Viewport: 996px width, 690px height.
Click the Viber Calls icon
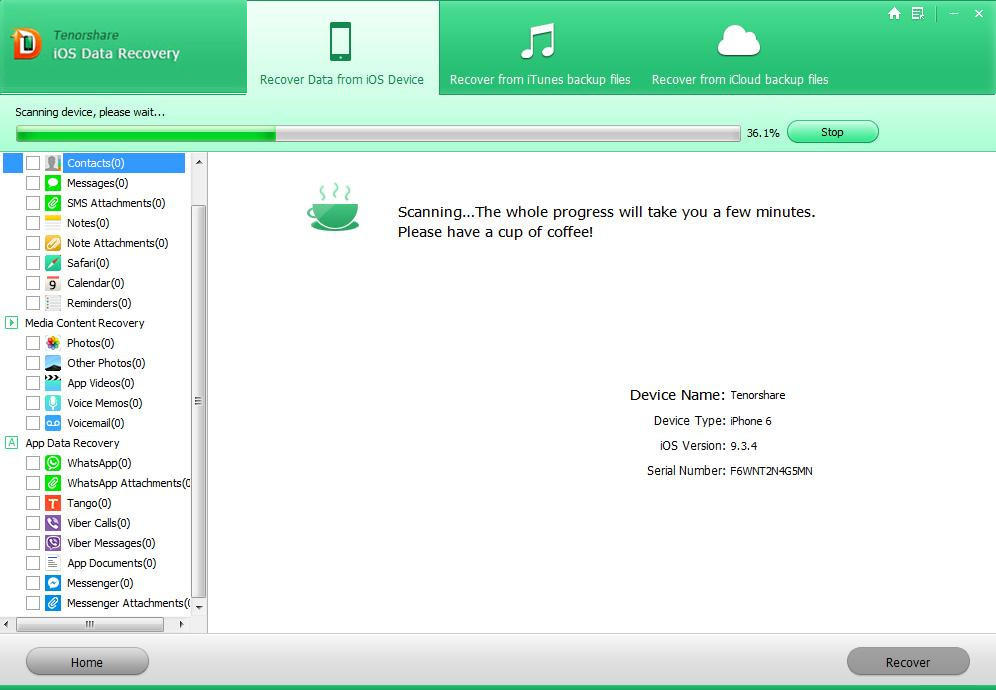coord(53,524)
